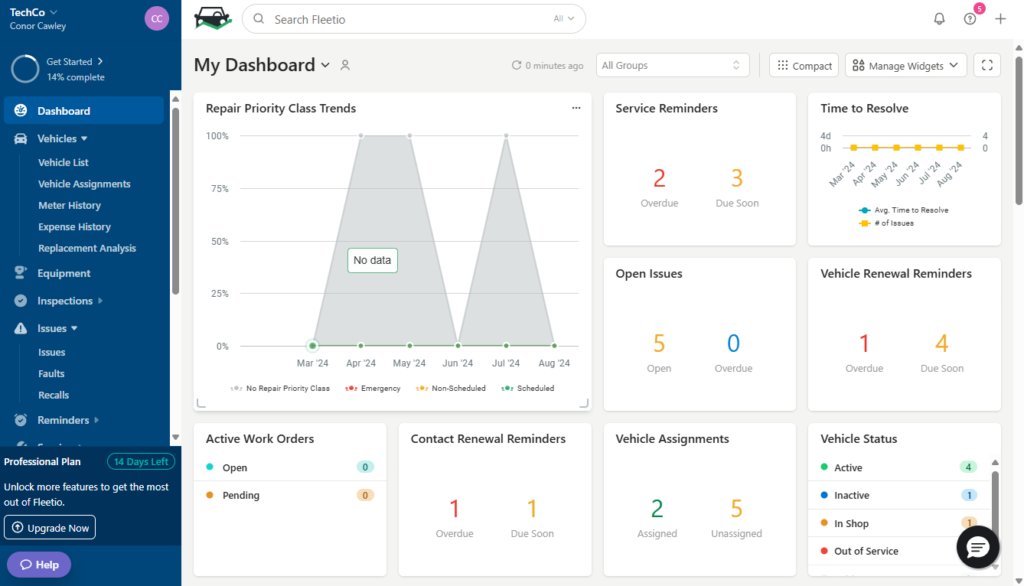1024x586 pixels.
Task: Toggle the Scheduled legend entry
Action: [527, 388]
